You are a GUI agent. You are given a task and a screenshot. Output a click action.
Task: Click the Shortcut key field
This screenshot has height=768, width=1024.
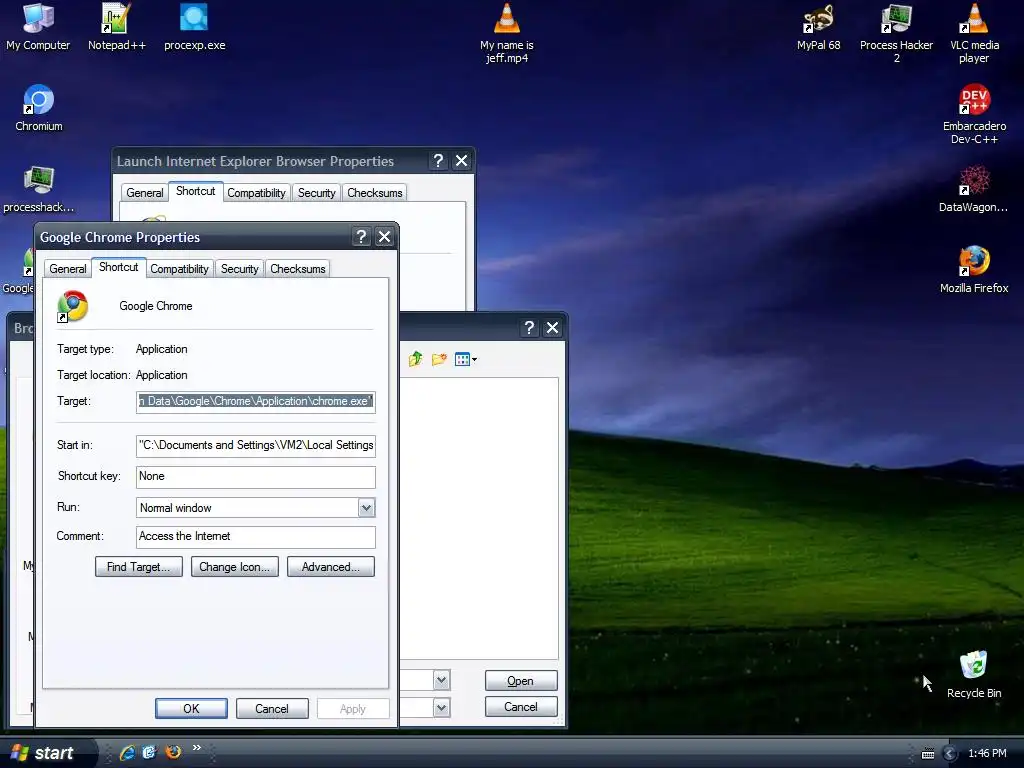[255, 477]
